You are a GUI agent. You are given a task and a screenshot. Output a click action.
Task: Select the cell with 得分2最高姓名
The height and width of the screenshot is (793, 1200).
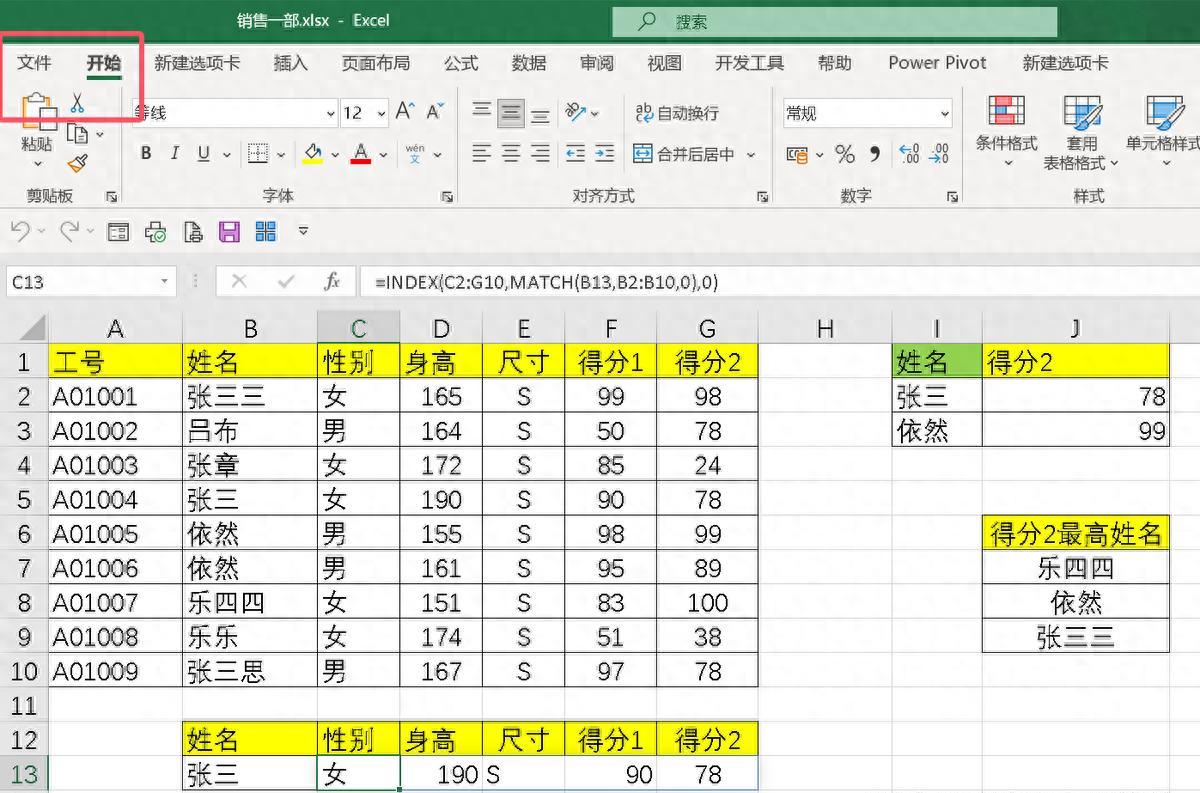pyautogui.click(x=1076, y=534)
